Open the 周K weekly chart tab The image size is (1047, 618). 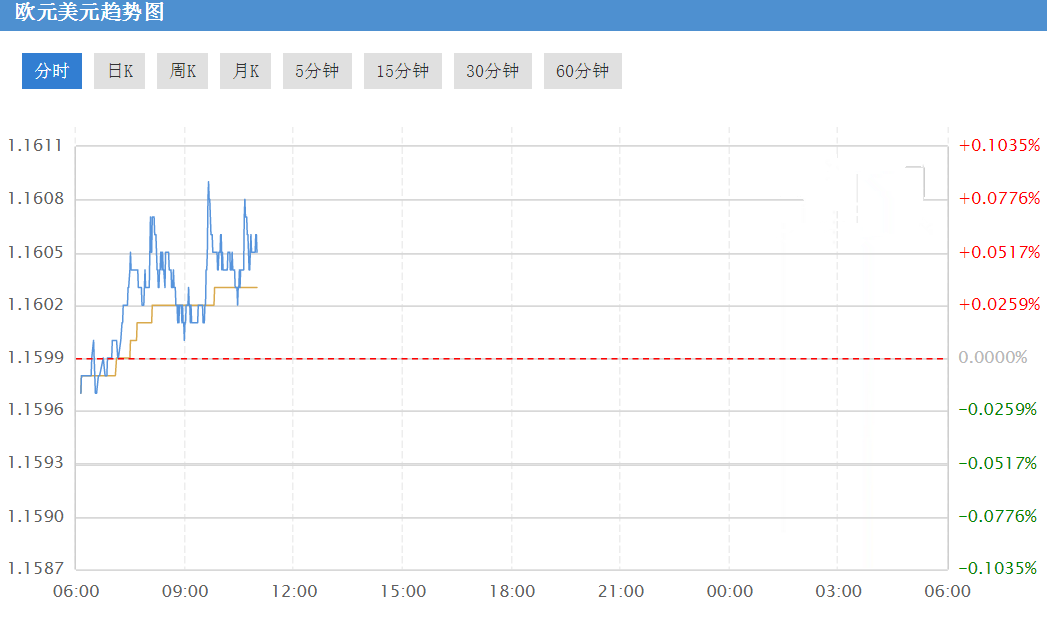(182, 71)
